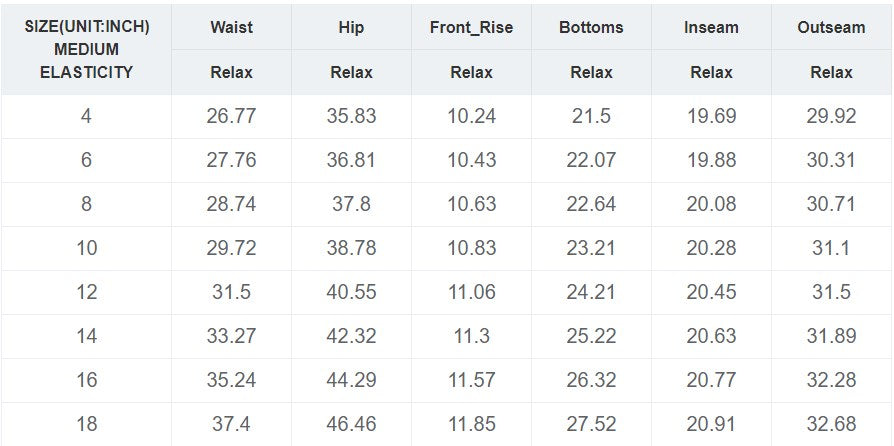This screenshot has height=446, width=894.
Task: Select the size 4 row label
Action: 86,116
